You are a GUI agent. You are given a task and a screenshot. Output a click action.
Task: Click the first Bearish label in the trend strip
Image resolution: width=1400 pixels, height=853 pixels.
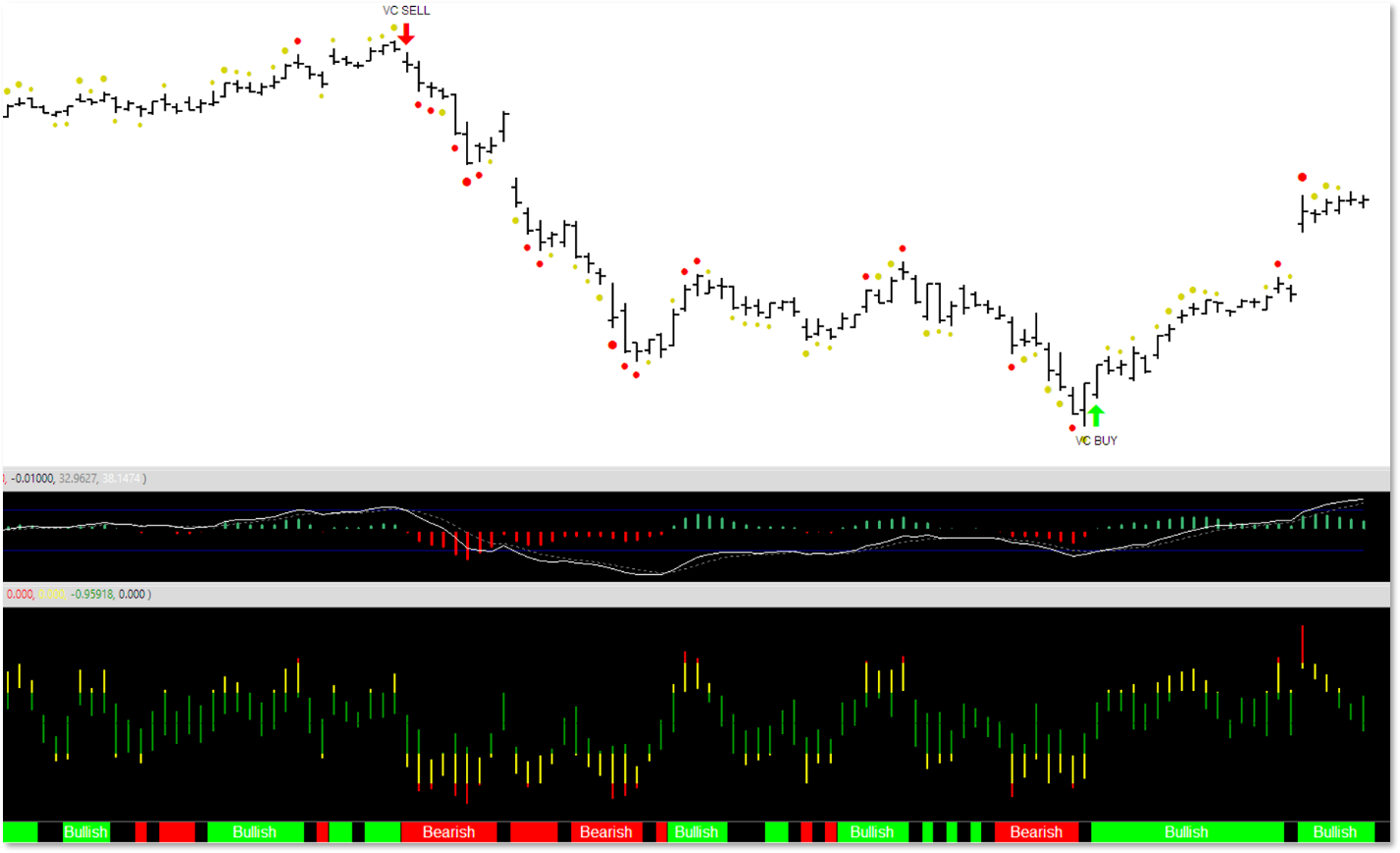pyautogui.click(x=448, y=832)
